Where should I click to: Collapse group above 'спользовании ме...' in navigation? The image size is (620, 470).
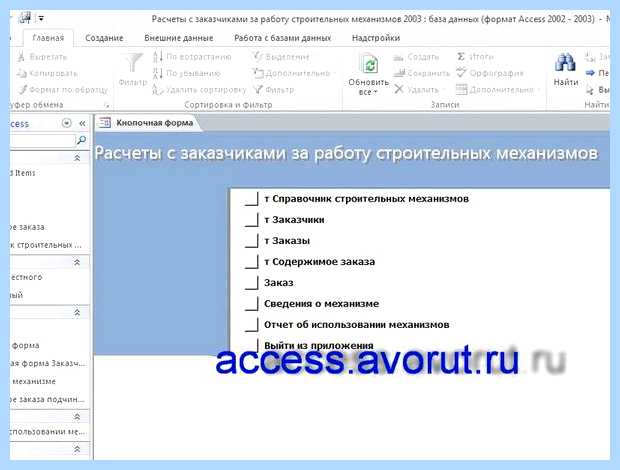pos(77,417)
